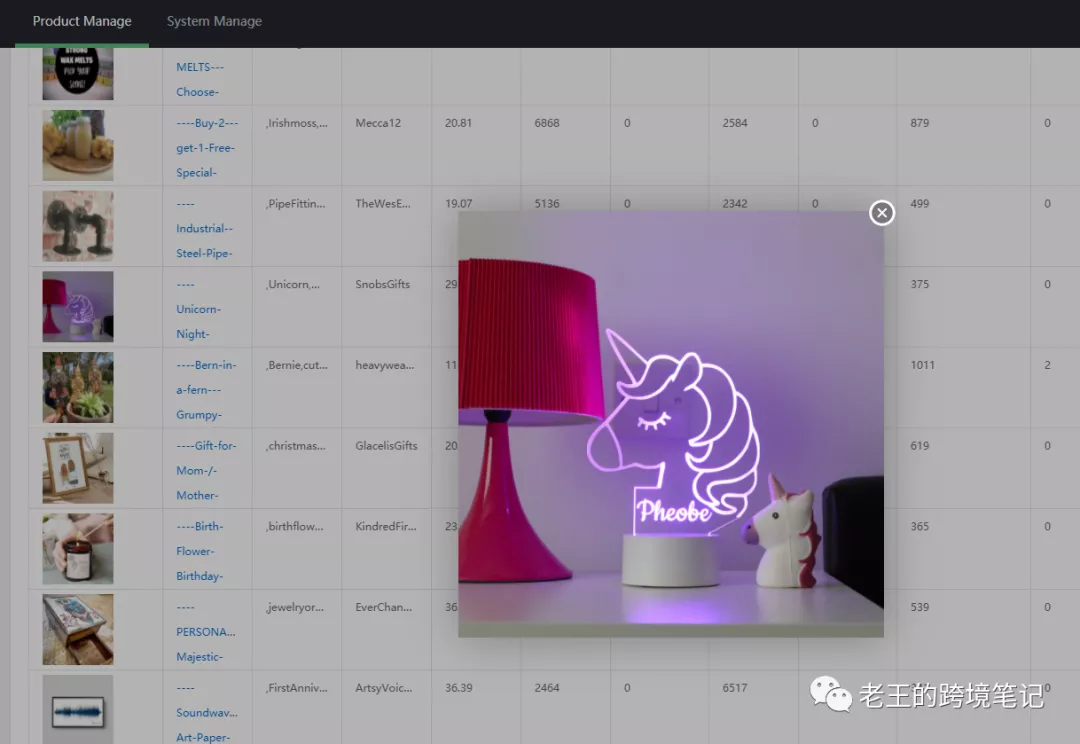
Task: Open the soundwave art thumbnail
Action: pyautogui.click(x=78, y=709)
